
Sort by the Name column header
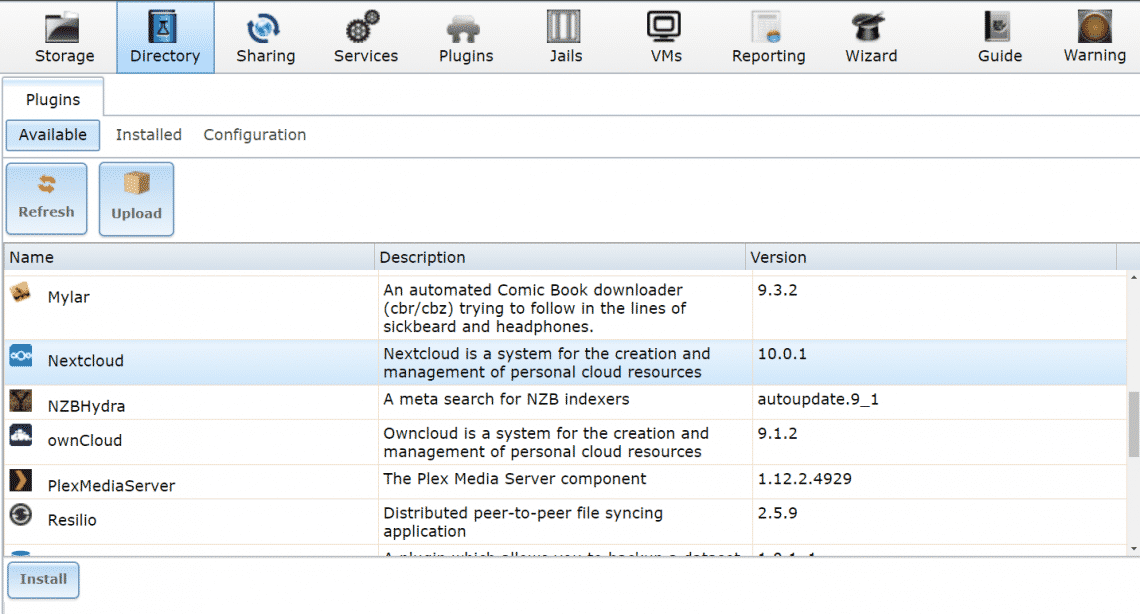point(189,257)
